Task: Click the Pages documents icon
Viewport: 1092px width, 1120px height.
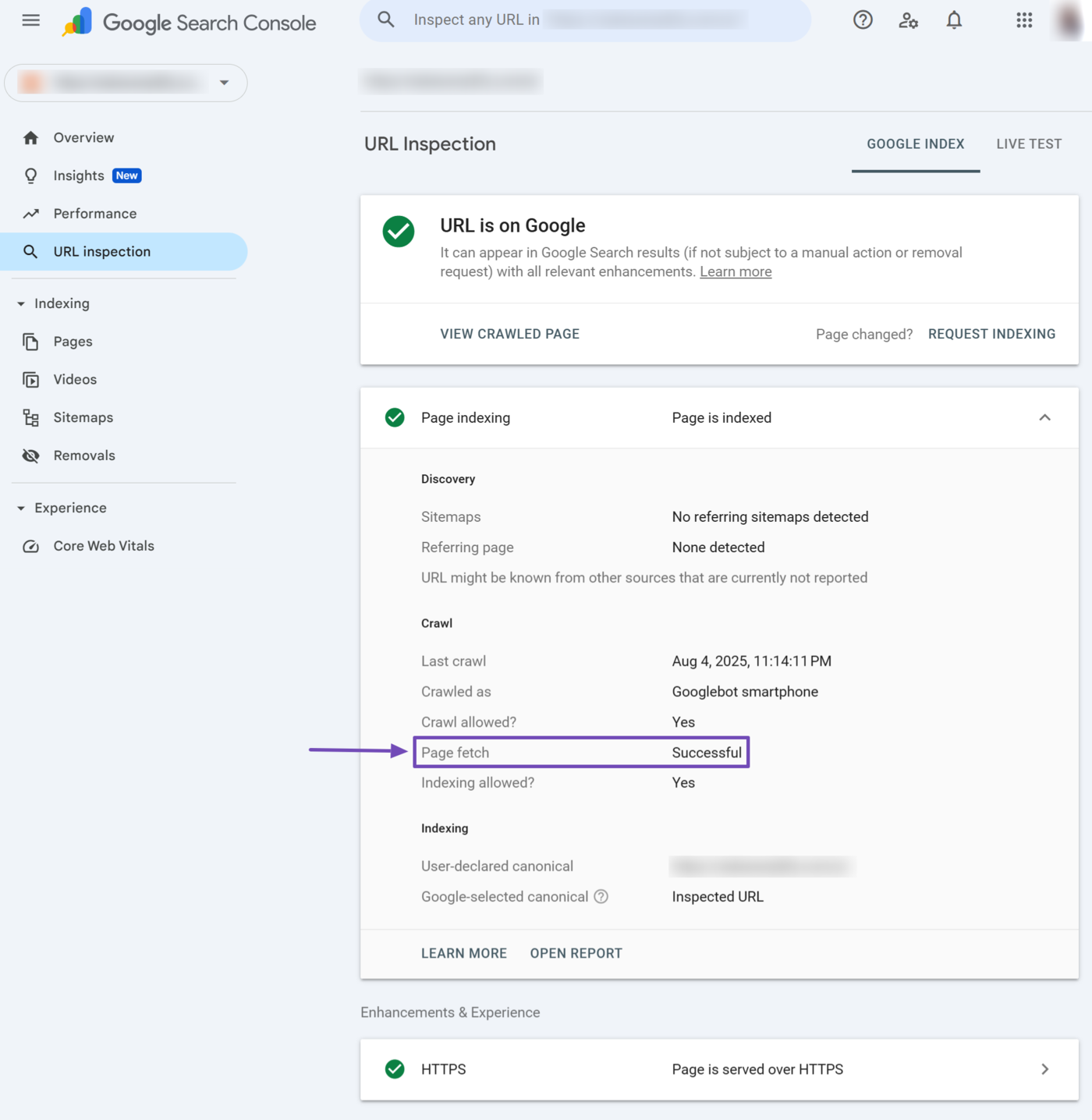Action: (31, 342)
